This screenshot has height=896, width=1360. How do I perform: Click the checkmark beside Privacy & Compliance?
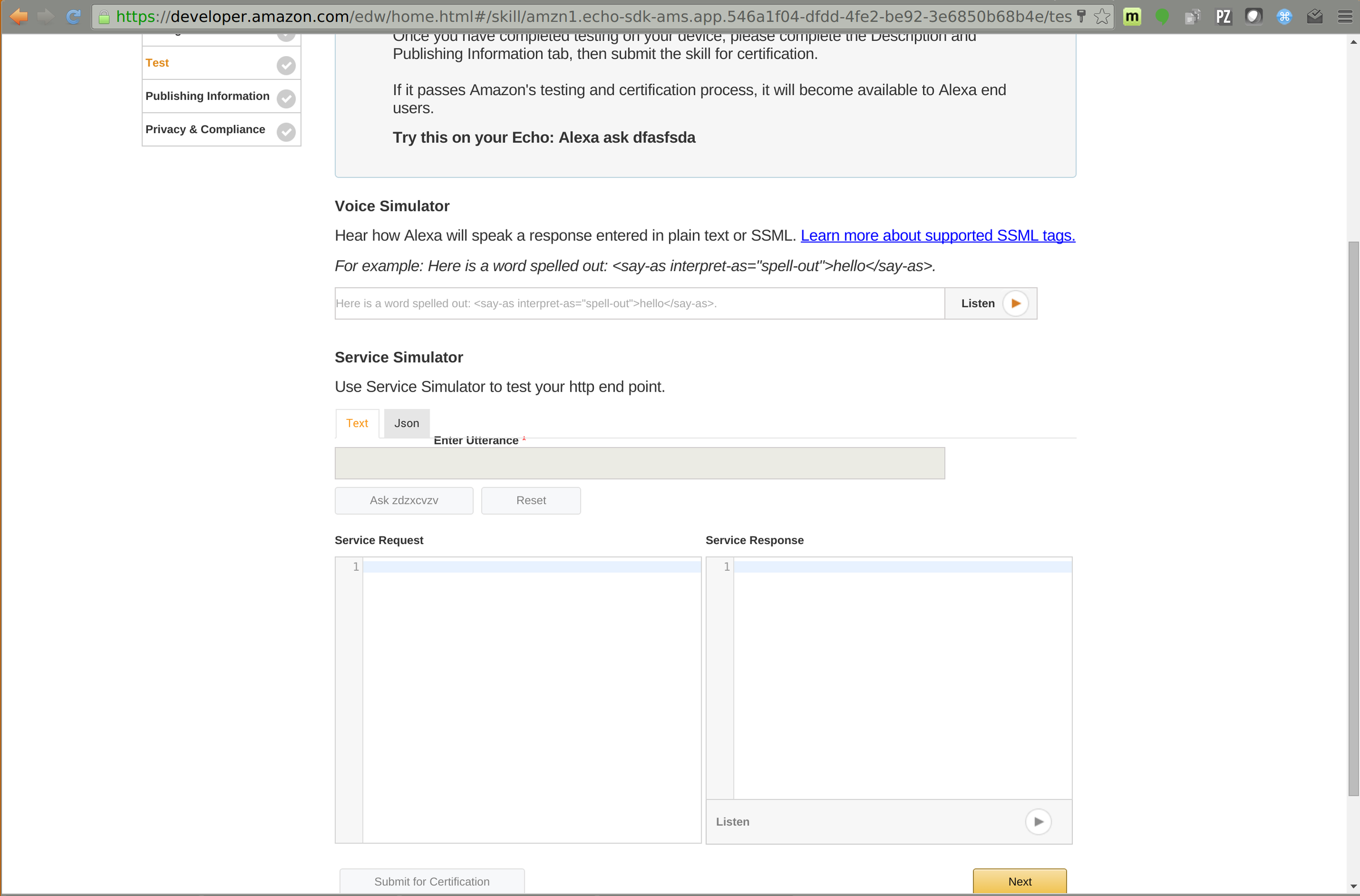286,131
